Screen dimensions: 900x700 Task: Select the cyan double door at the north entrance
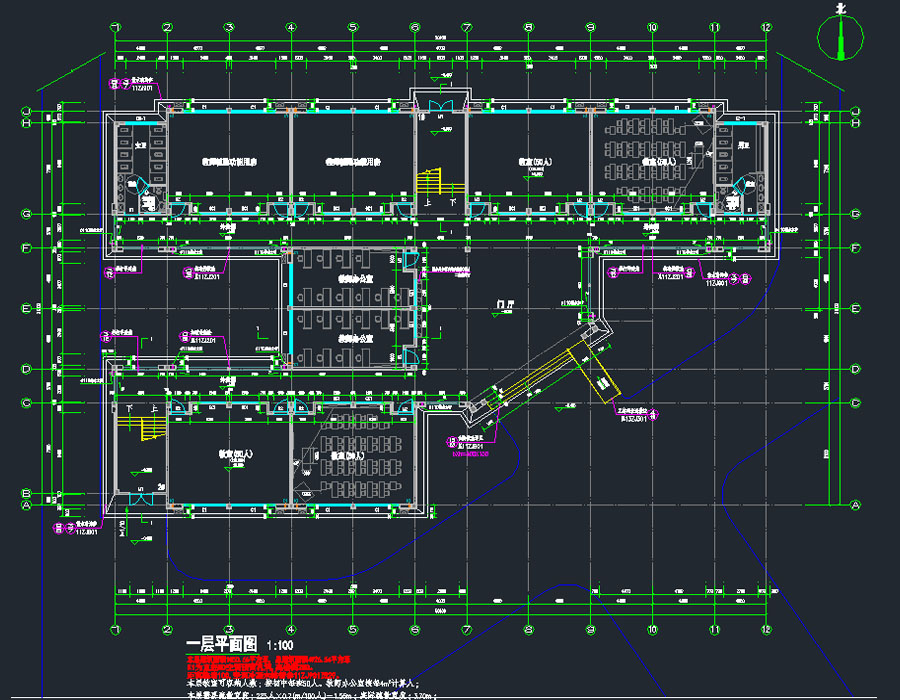[441, 106]
